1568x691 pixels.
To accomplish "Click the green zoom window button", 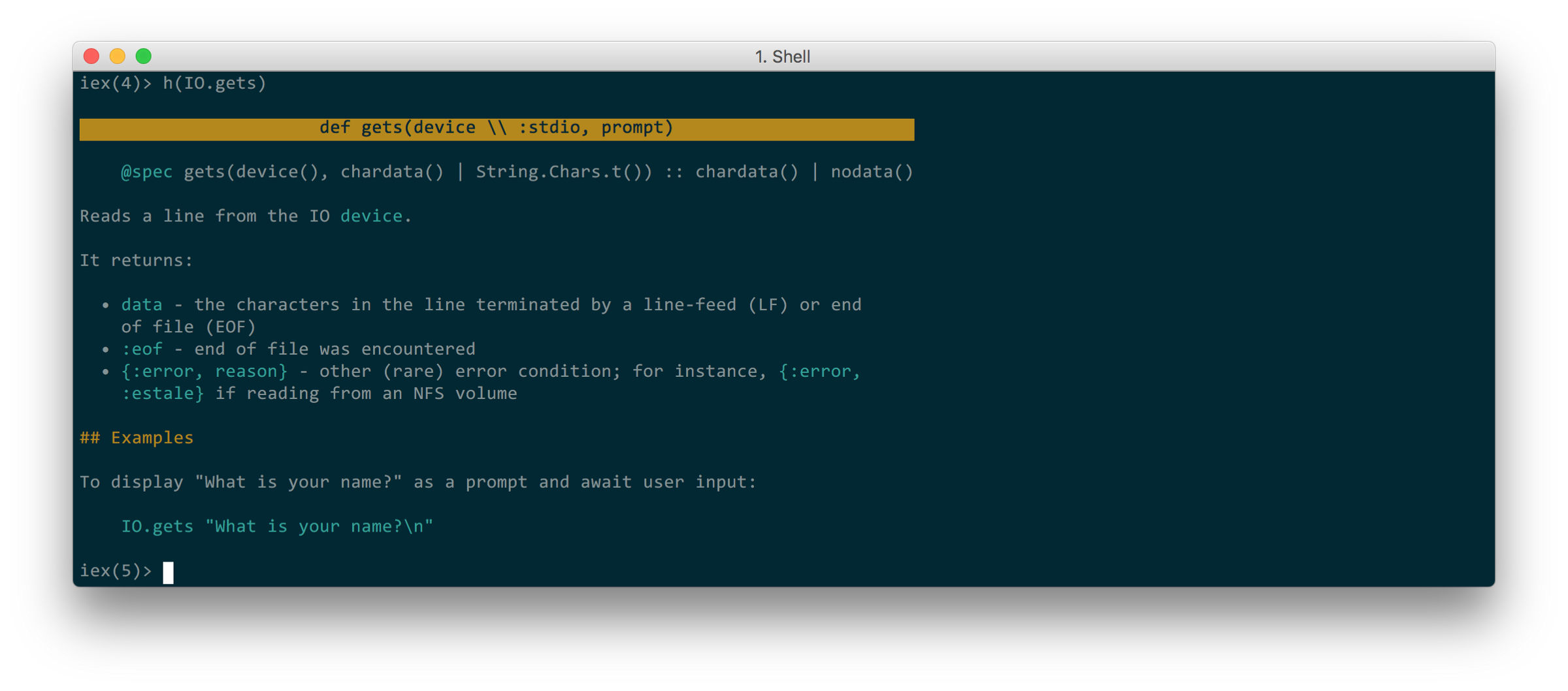I will click(x=144, y=57).
